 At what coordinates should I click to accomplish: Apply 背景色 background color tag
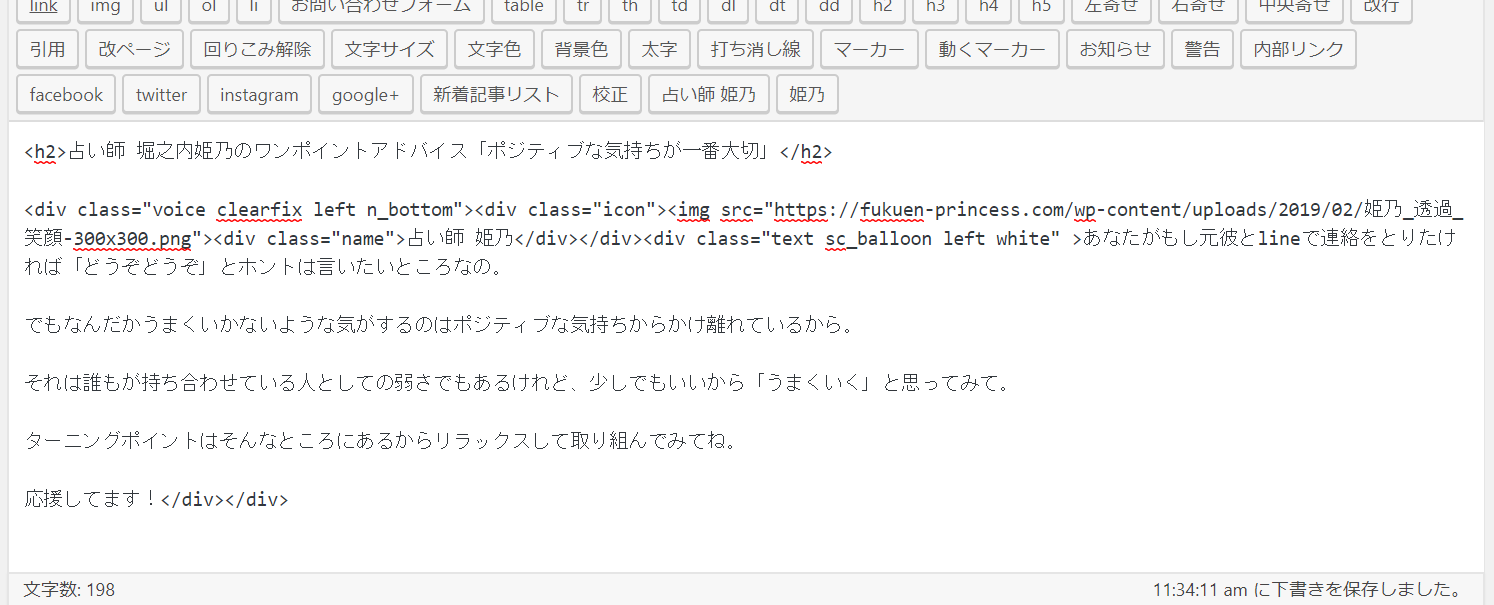[x=581, y=49]
